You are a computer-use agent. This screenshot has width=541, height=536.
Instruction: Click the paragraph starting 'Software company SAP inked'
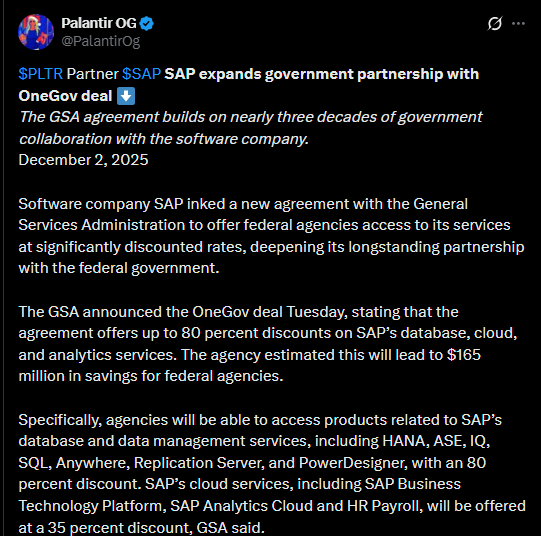coord(271,236)
